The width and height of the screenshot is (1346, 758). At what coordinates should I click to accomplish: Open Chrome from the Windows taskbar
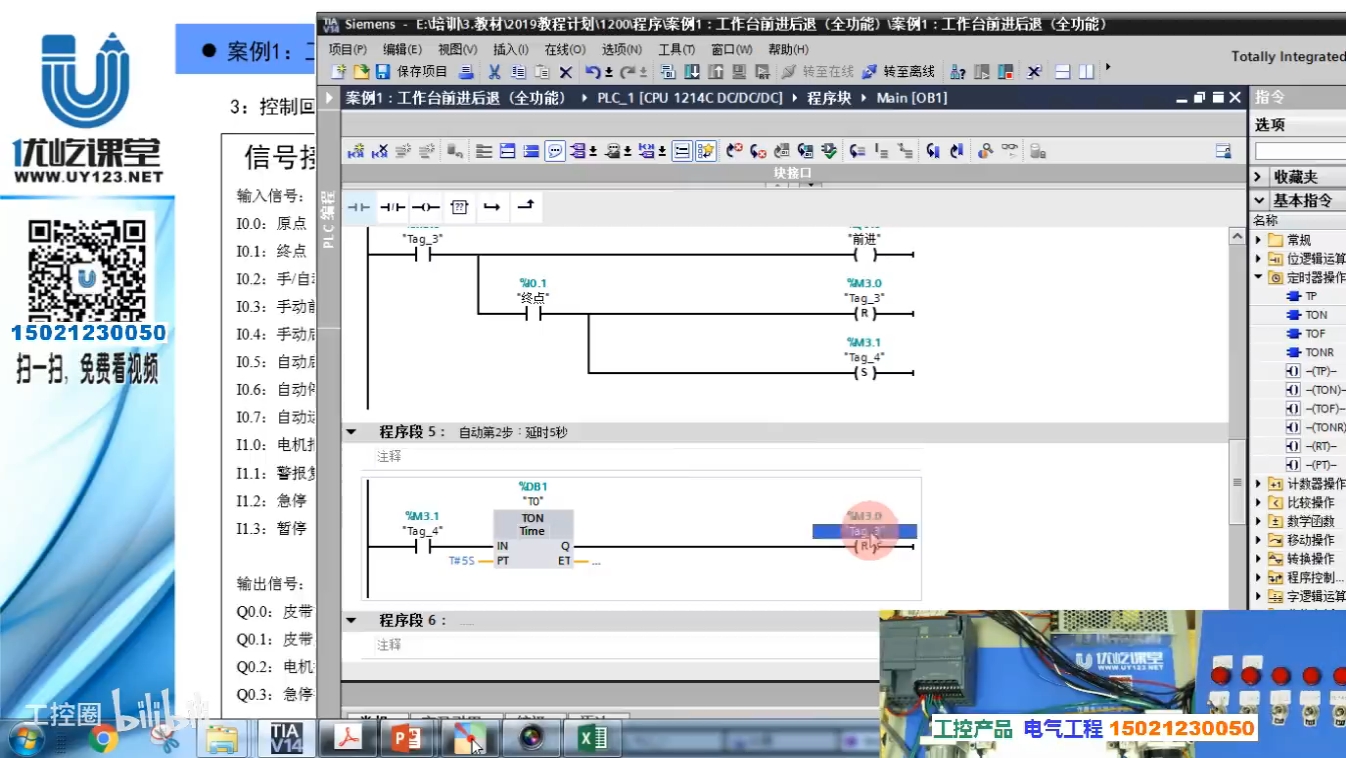coord(102,740)
